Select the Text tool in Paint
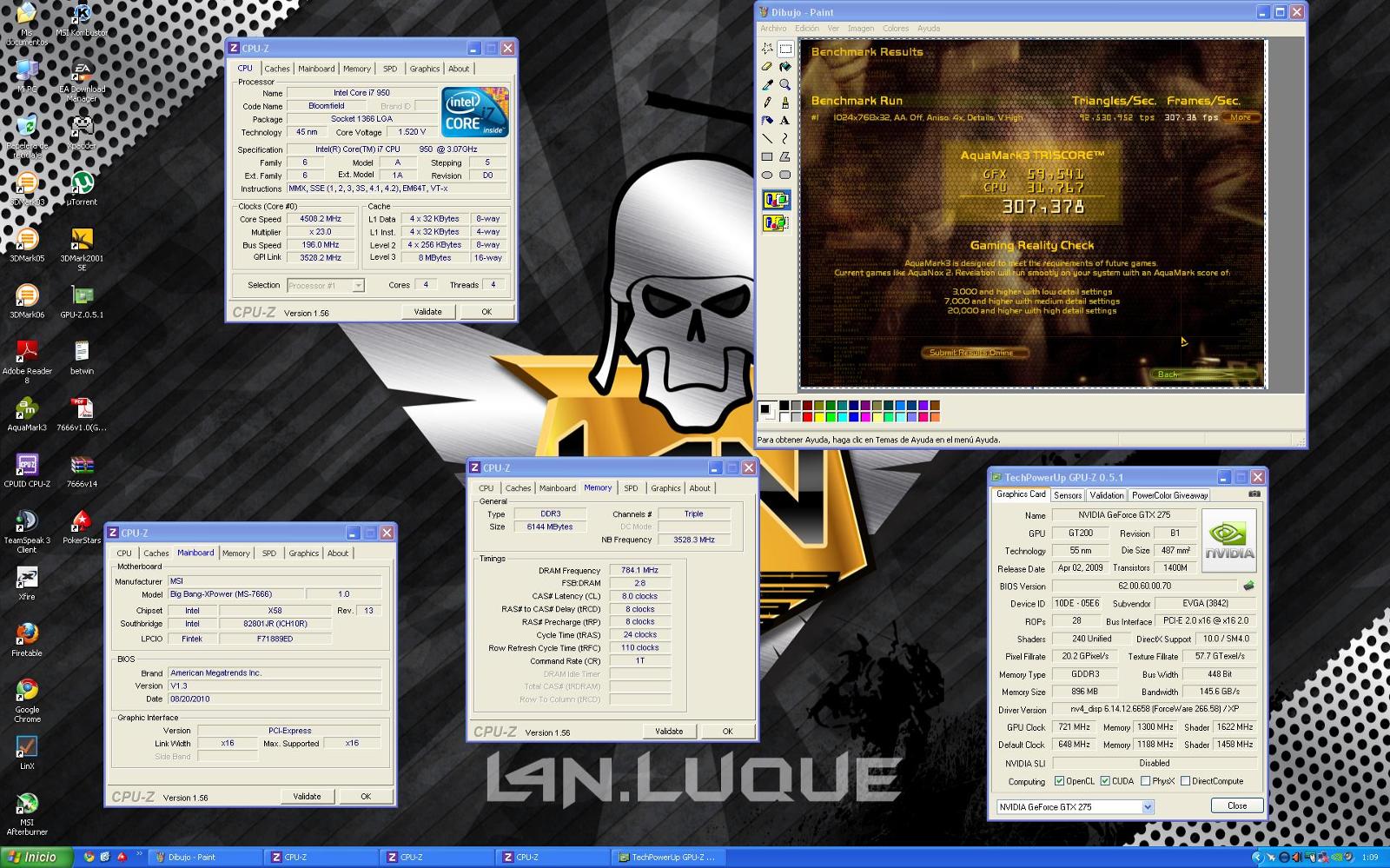The height and width of the screenshot is (868, 1390). point(785,121)
